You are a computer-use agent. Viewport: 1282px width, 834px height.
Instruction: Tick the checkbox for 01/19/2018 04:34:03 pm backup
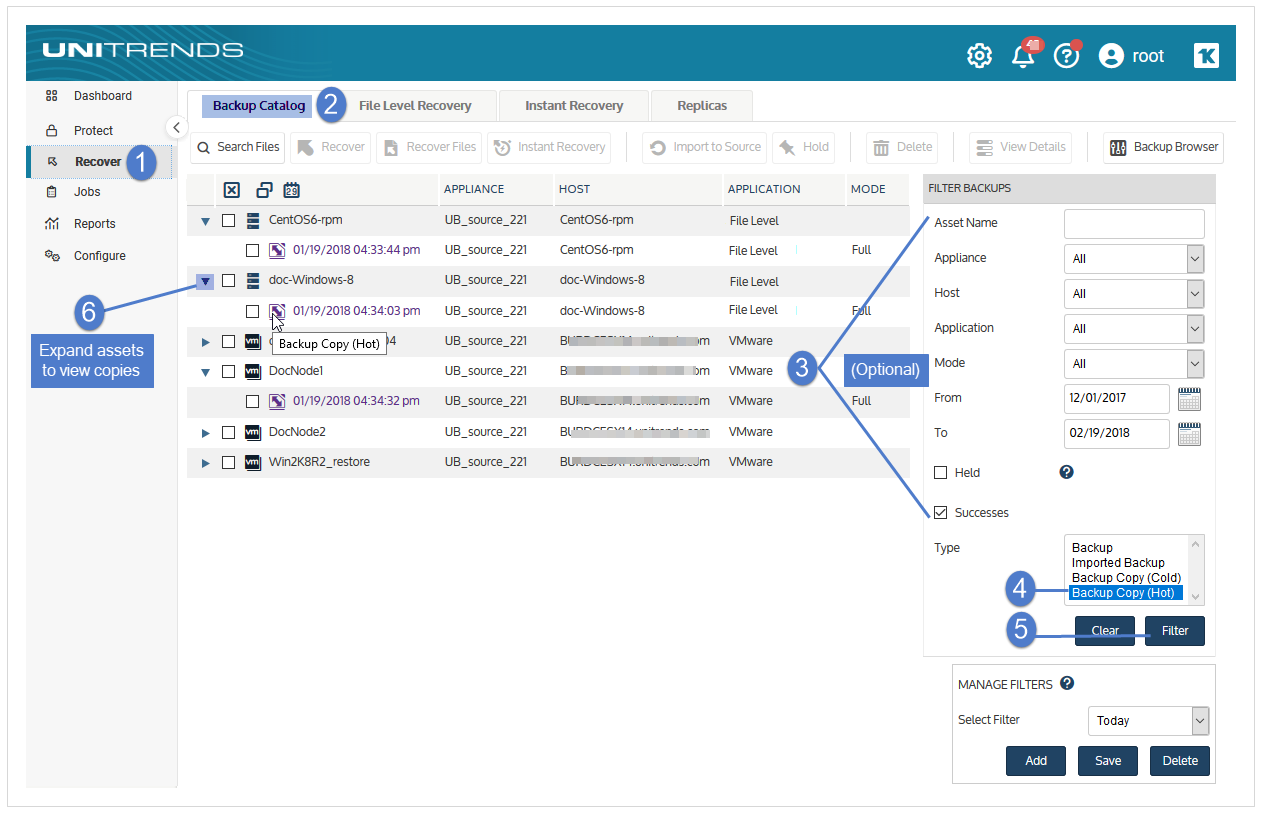click(x=253, y=311)
